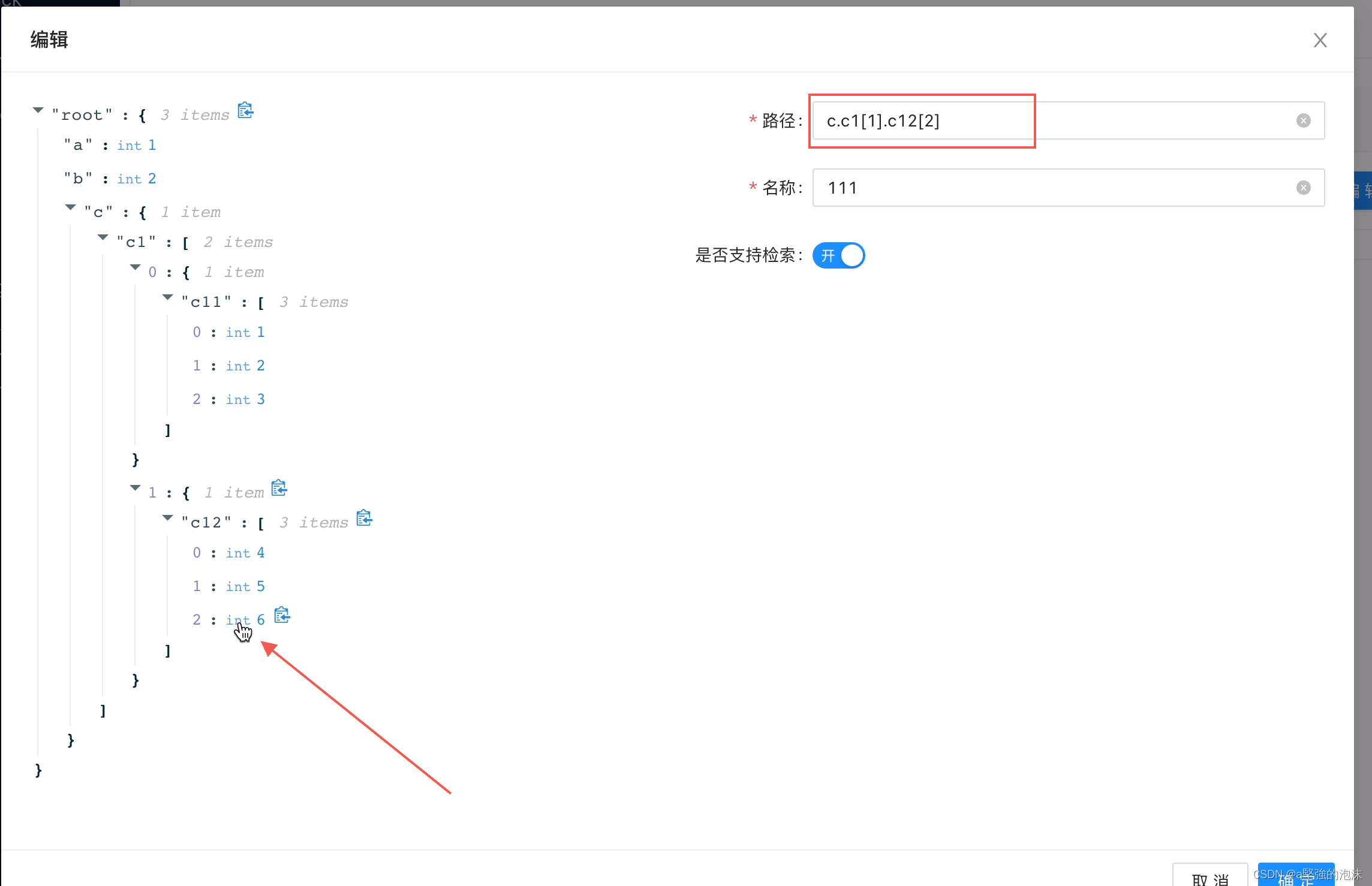Image resolution: width=1372 pixels, height=886 pixels.
Task: Click on root level 'a: int 1' item
Action: 109,145
